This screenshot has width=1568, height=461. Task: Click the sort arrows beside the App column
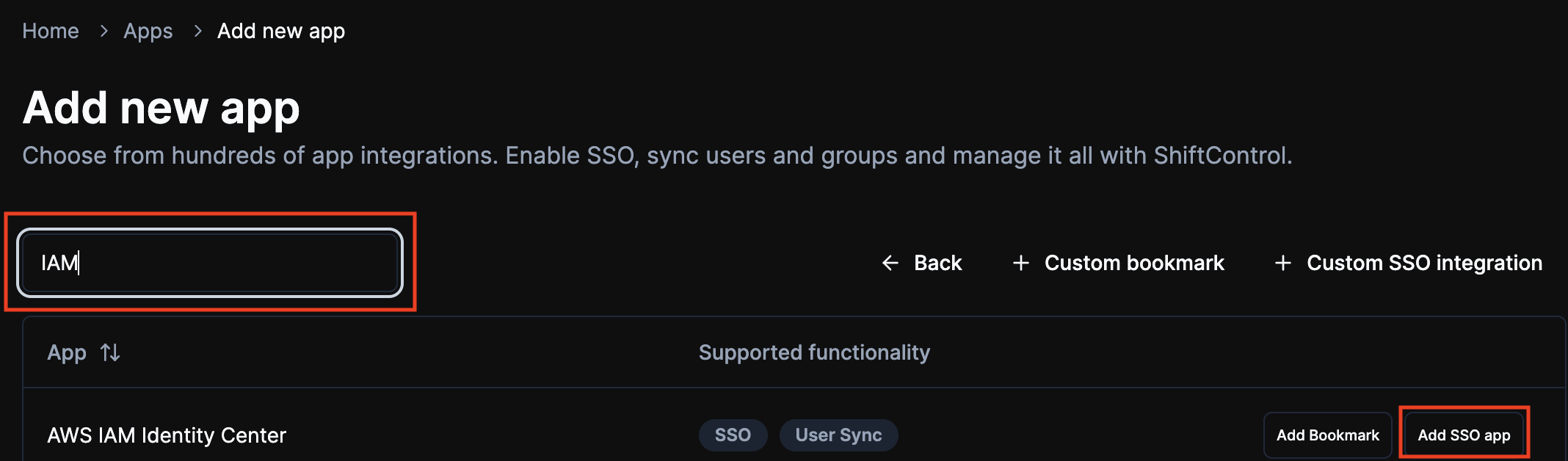[x=111, y=352]
